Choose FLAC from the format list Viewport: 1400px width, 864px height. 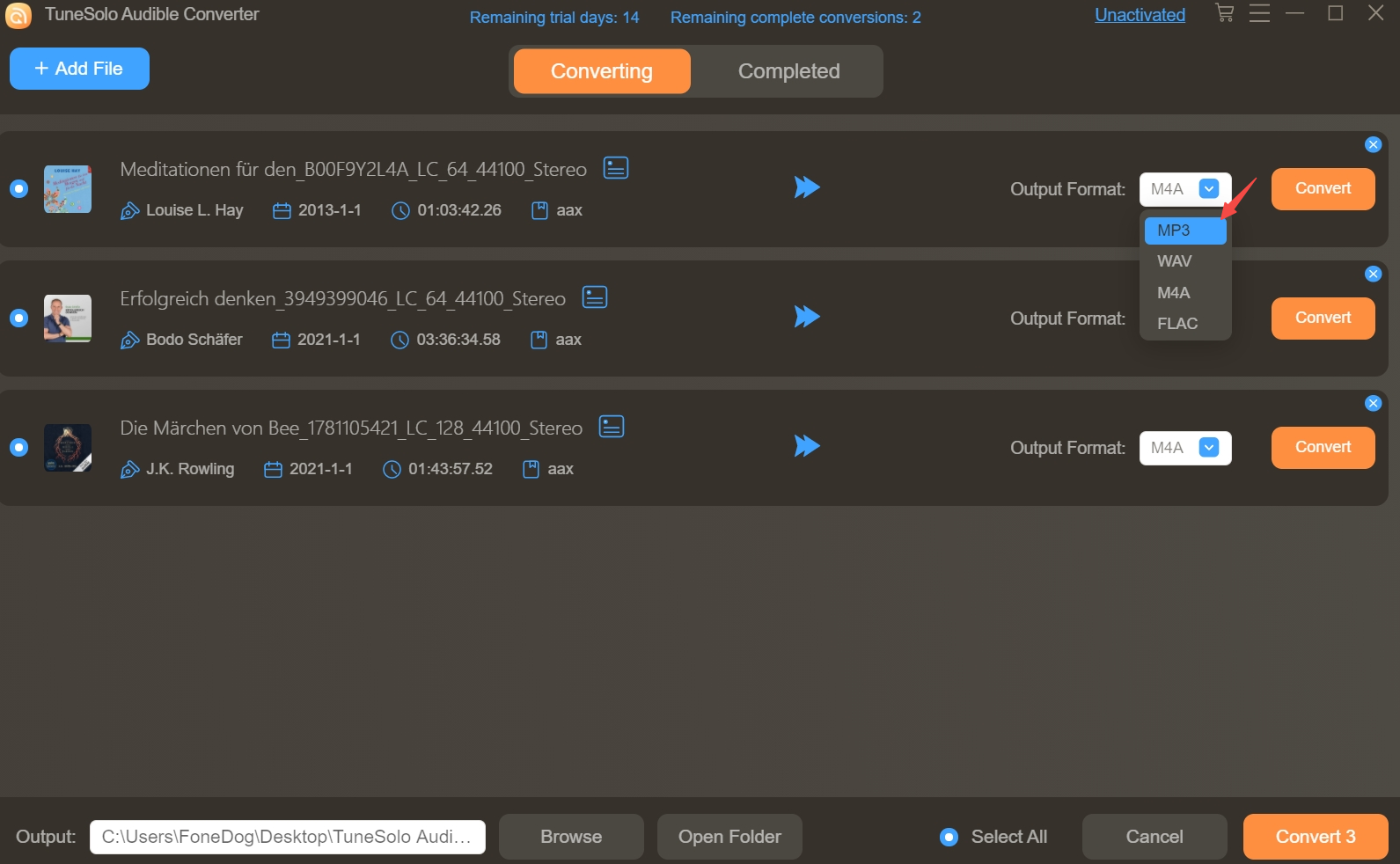(x=1184, y=323)
